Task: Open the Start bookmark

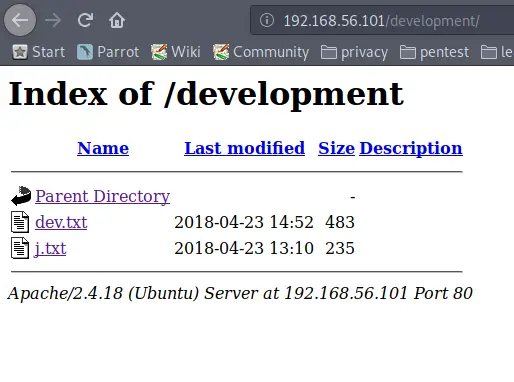Action: [x=39, y=52]
